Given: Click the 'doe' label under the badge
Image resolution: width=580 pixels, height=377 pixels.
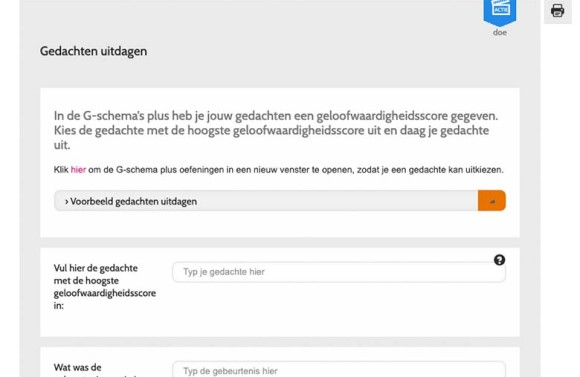Looking at the screenshot, I should point(500,33).
